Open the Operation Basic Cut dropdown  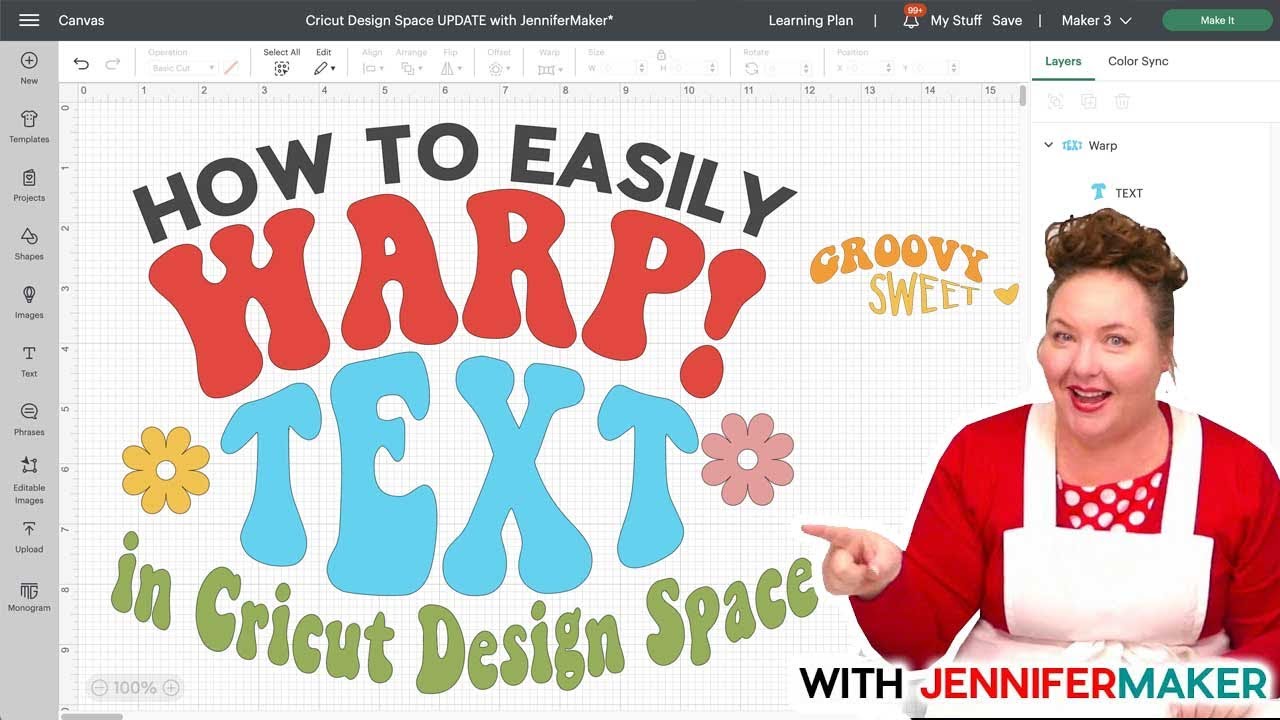(x=183, y=68)
